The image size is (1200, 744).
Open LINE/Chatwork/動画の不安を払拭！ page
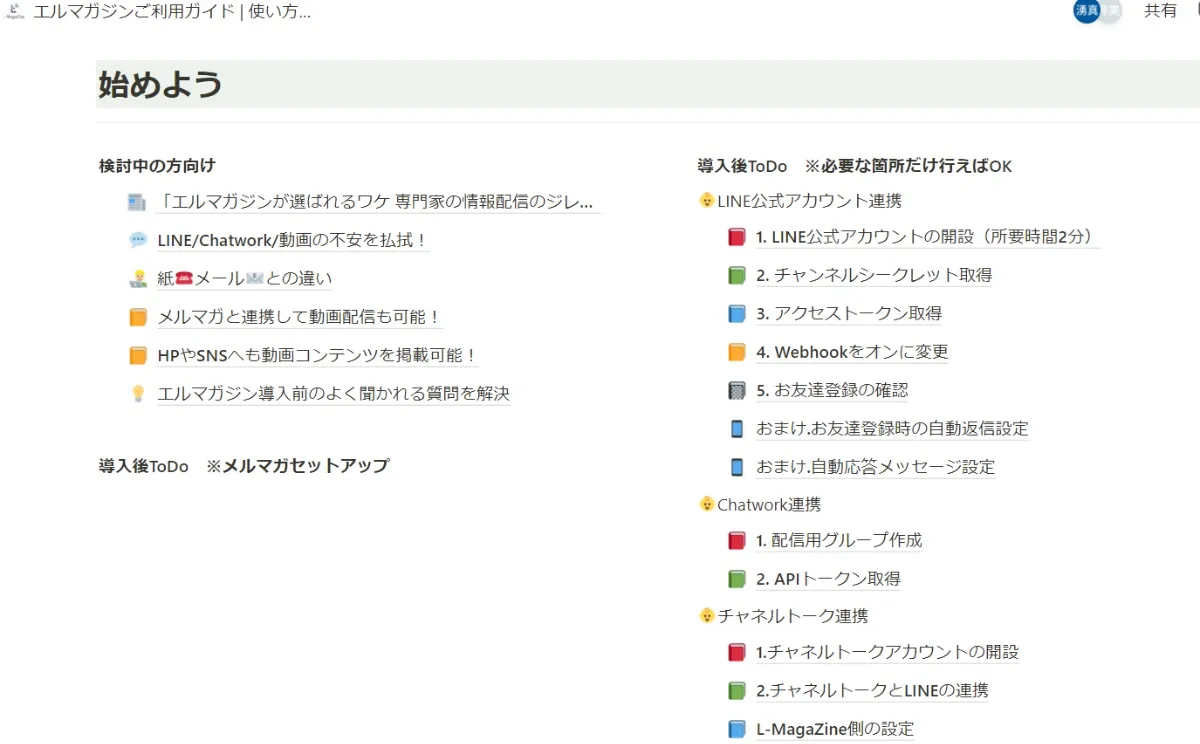292,240
